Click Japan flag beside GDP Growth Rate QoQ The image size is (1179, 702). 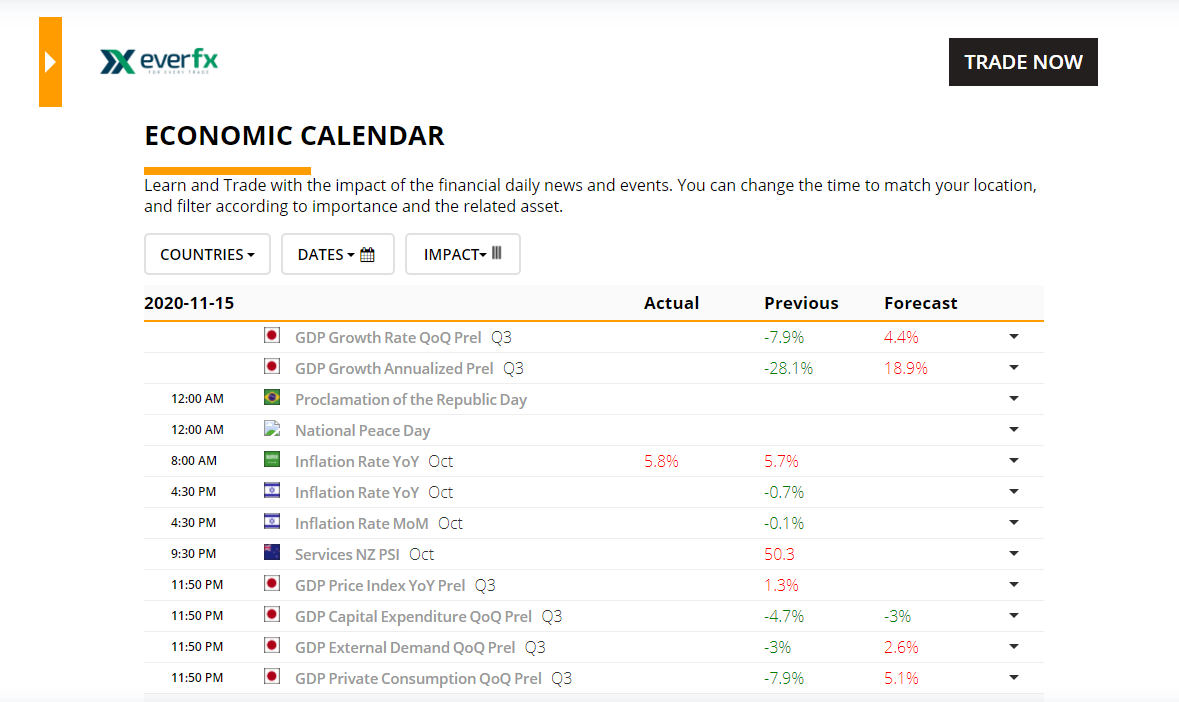tap(271, 336)
